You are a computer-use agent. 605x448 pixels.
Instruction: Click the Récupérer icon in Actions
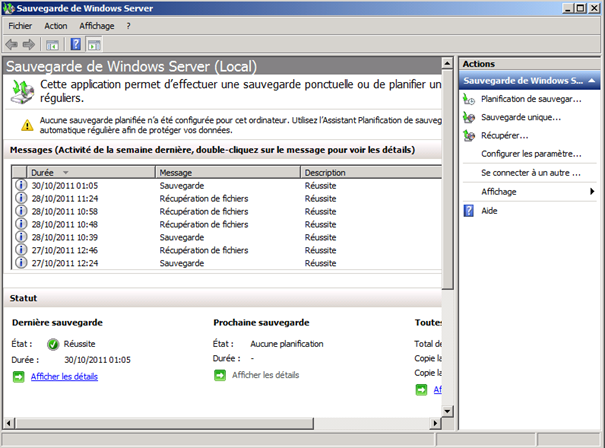pos(469,135)
